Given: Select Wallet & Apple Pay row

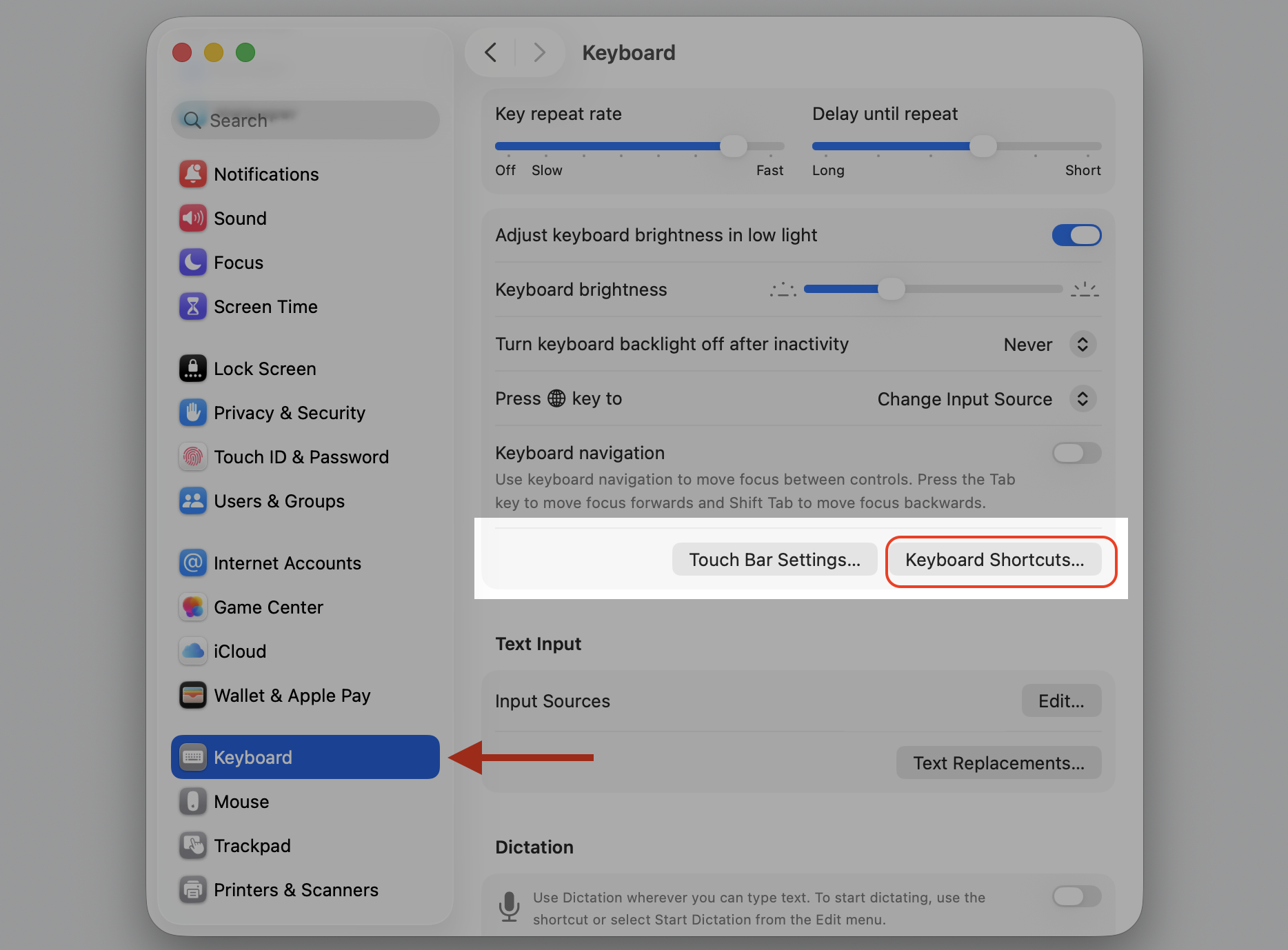Looking at the screenshot, I should pos(305,696).
